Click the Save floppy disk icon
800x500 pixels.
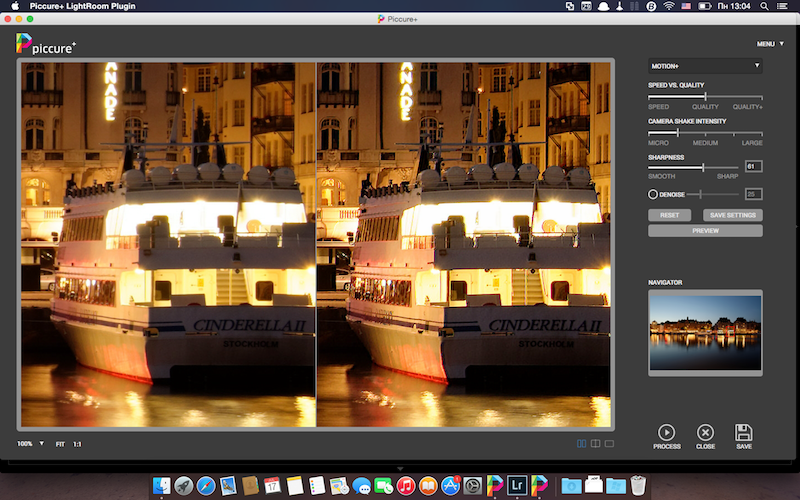point(743,431)
